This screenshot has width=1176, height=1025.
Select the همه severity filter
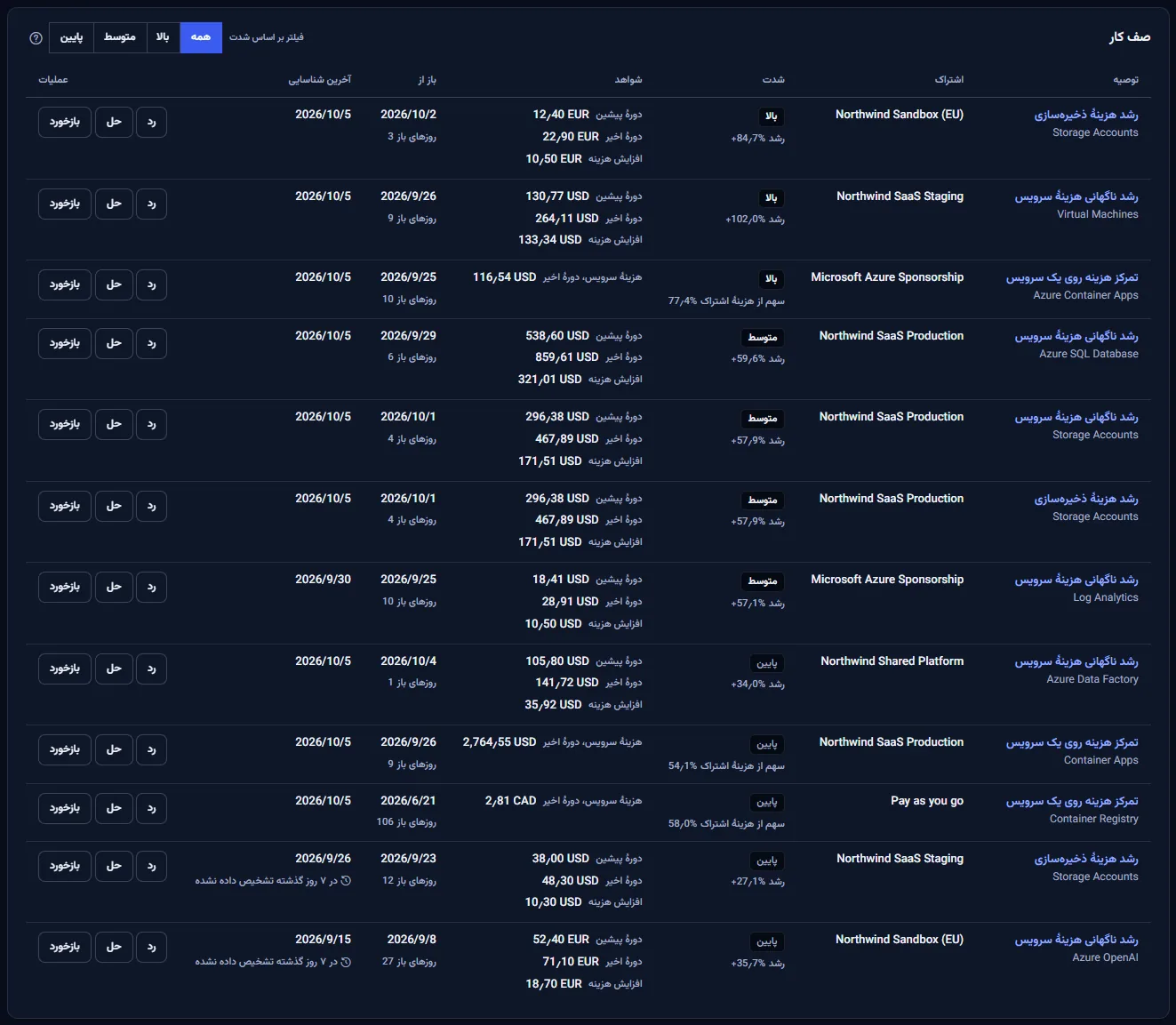coord(201,37)
